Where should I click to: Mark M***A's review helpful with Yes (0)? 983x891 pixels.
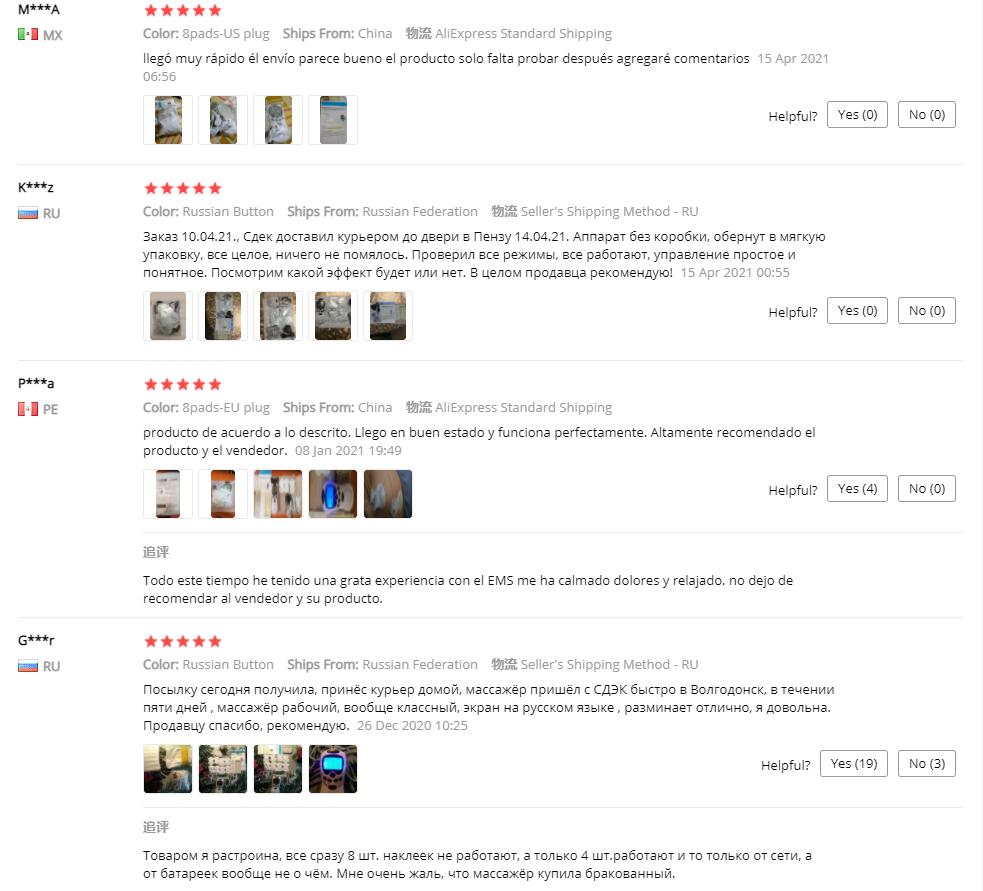coord(857,115)
